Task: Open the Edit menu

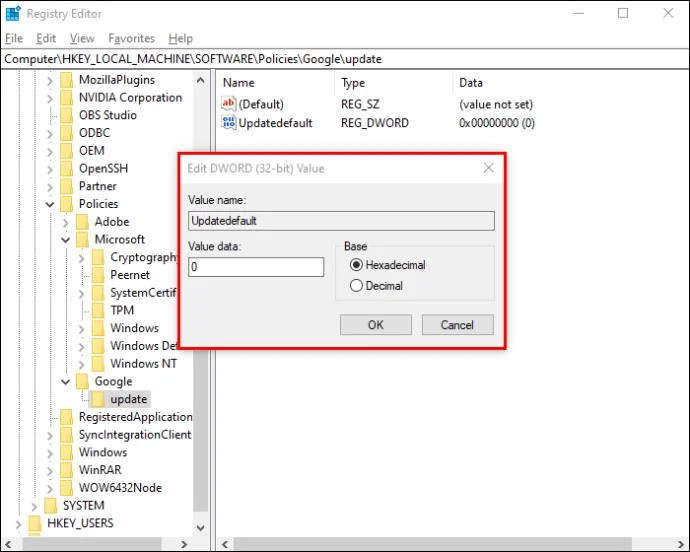Action: pos(46,39)
